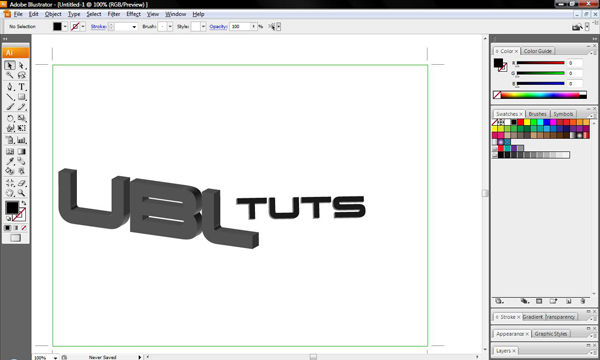Open stroke color dropdown in control bar
600x360 pixels.
coord(83,26)
